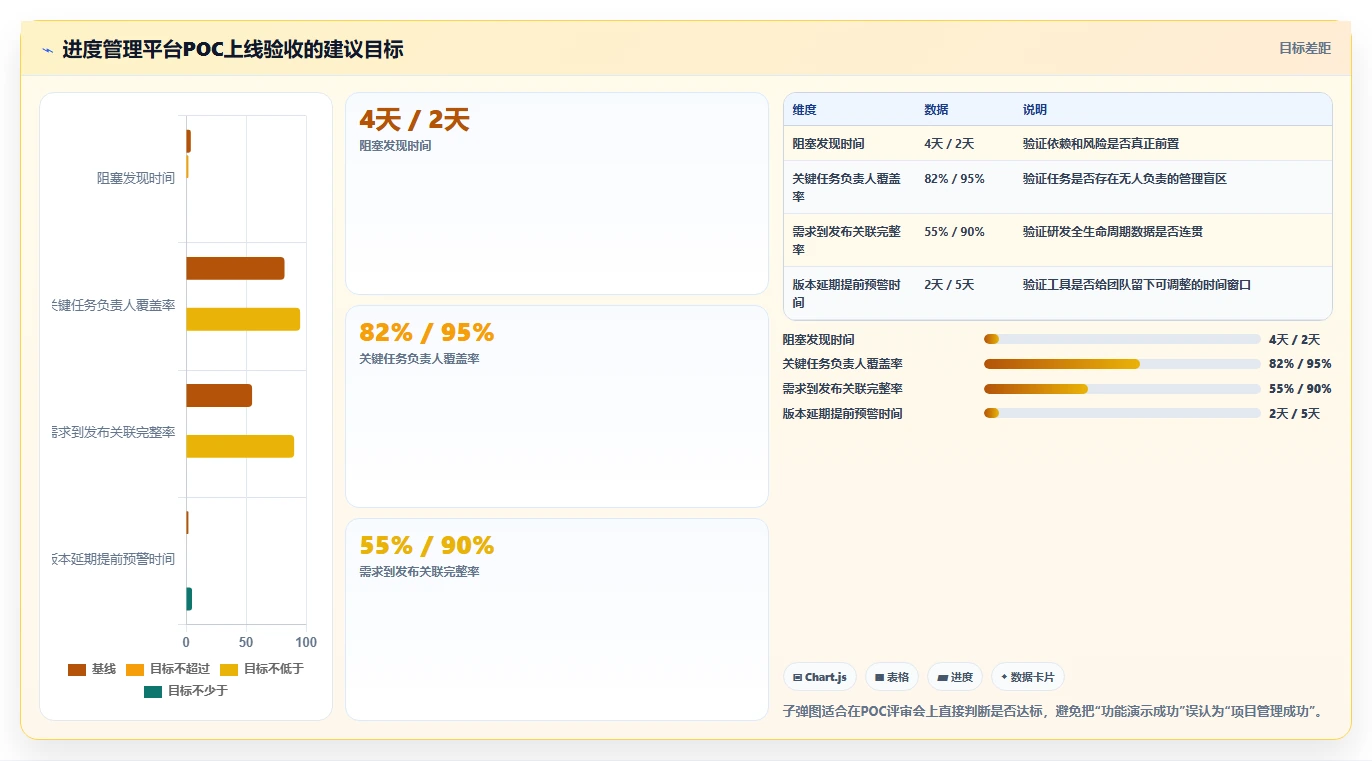Screen dimensions: 1372x761
Task: Click the 阻塞发现时间 chart axis label
Action: [x=136, y=179]
